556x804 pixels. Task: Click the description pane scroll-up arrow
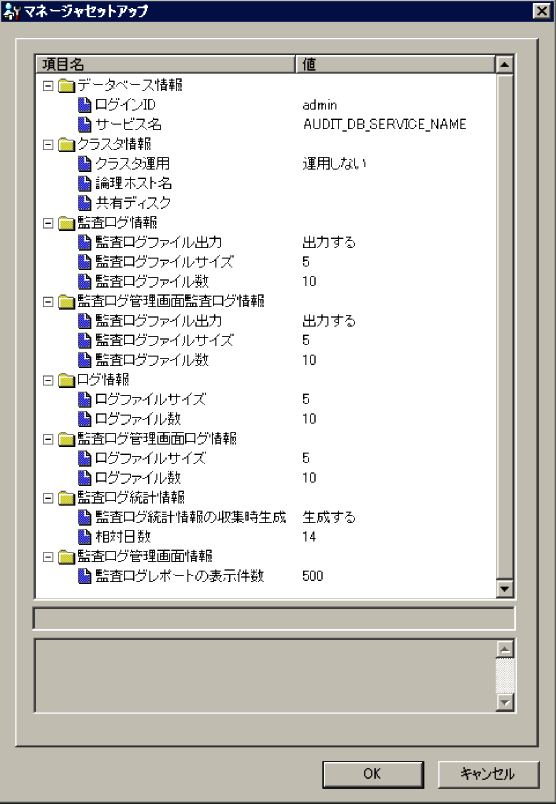(x=505, y=649)
